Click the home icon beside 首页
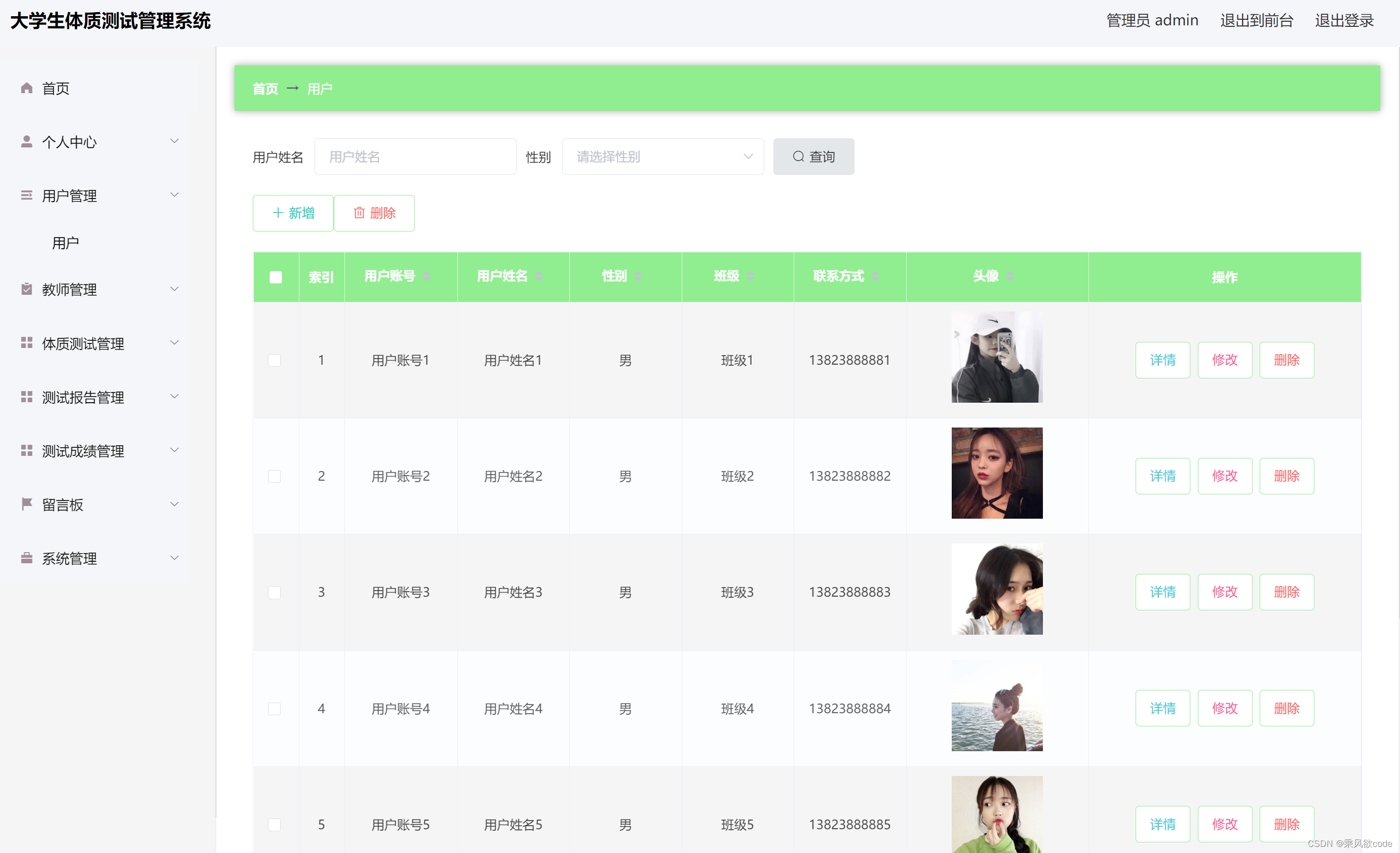1400x853 pixels. tap(26, 88)
